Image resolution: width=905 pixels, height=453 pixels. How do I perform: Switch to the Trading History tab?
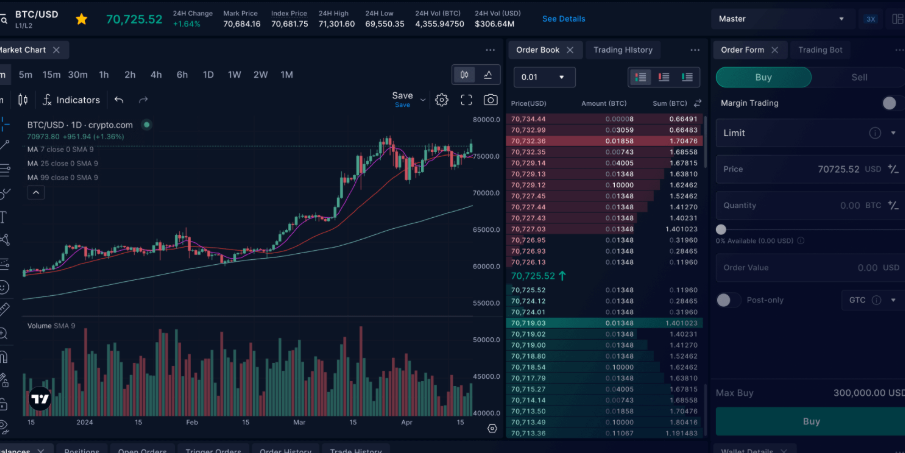point(622,50)
